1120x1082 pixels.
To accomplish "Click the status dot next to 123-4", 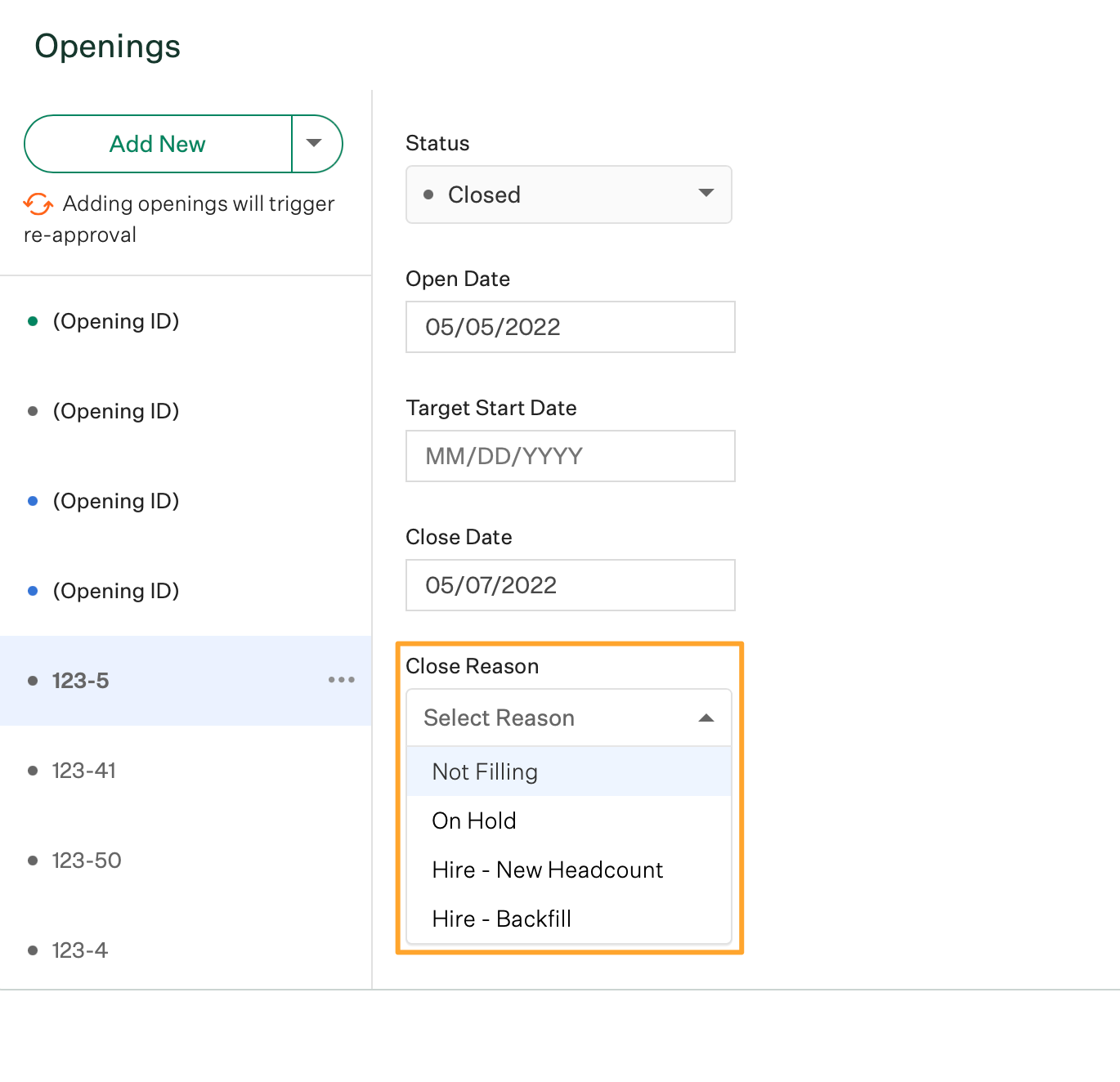I will pos(32,950).
